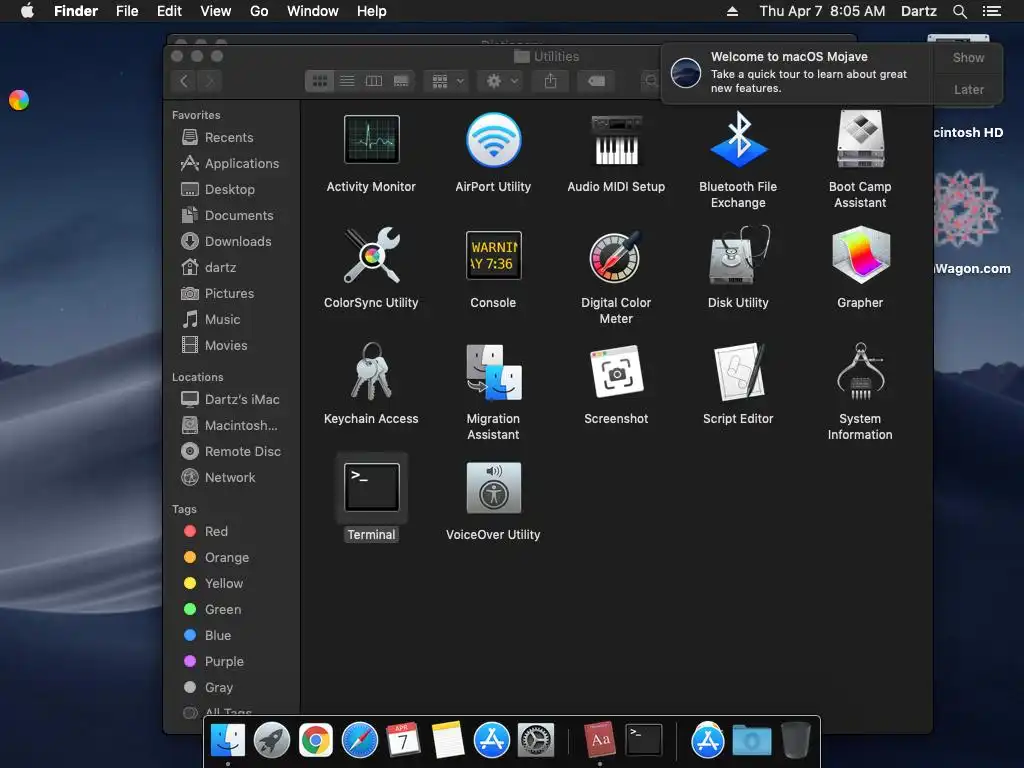Image resolution: width=1024 pixels, height=768 pixels.
Task: Select System Information icon
Action: [861, 371]
